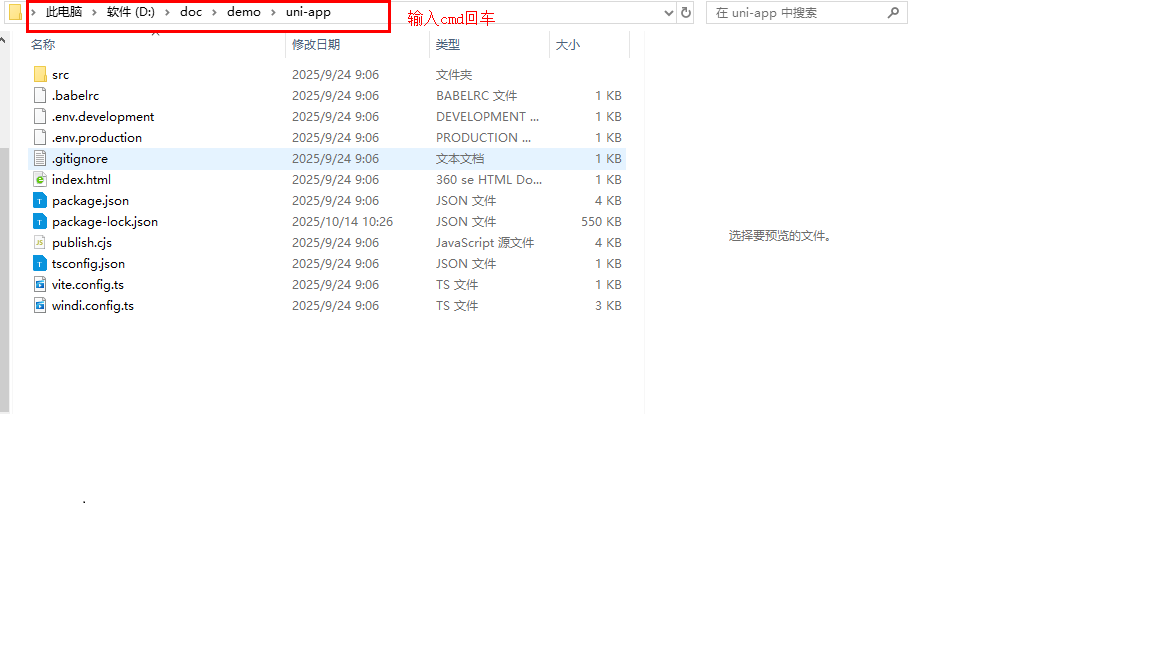Navigate to doc in the breadcrumb path
The image size is (1152, 648).
pos(191,13)
